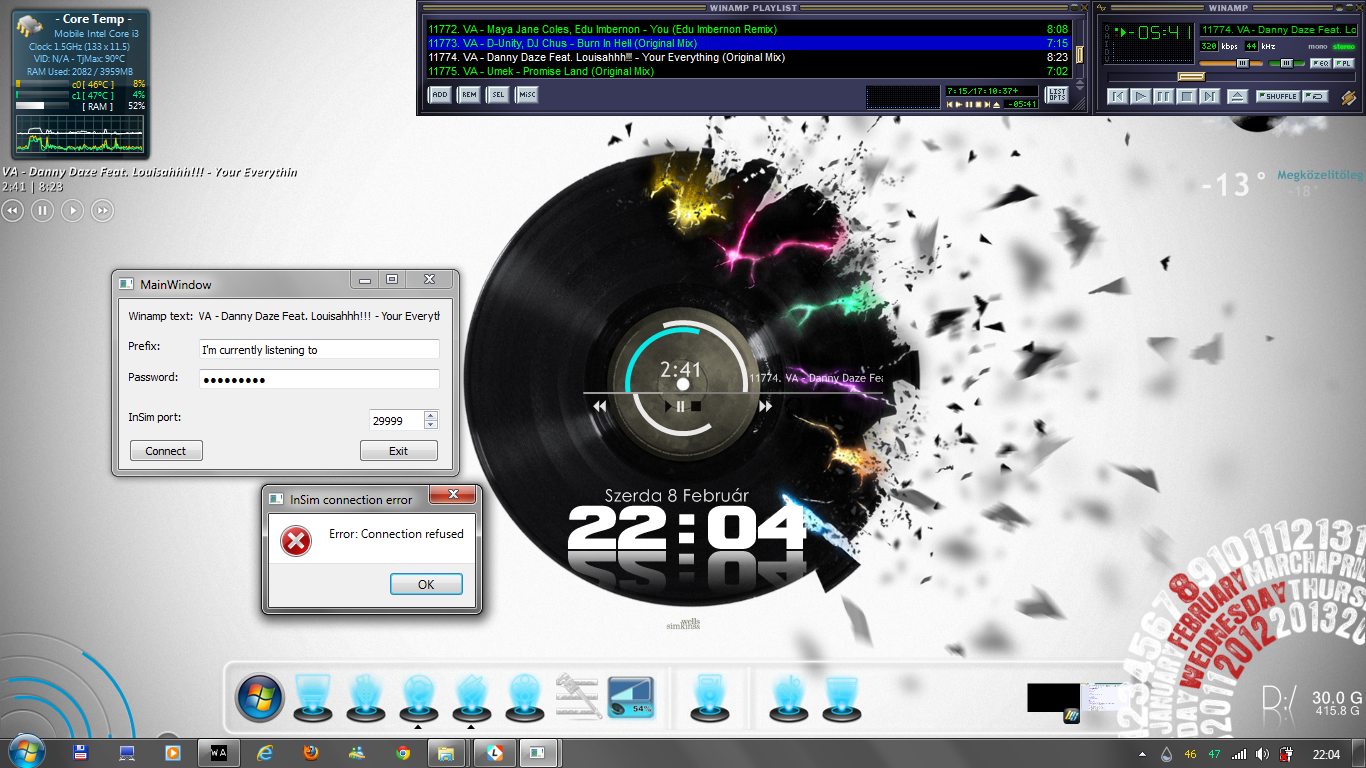Toggle Shuffle in Winamp
Viewport: 1366px width, 768px height.
[x=1278, y=97]
